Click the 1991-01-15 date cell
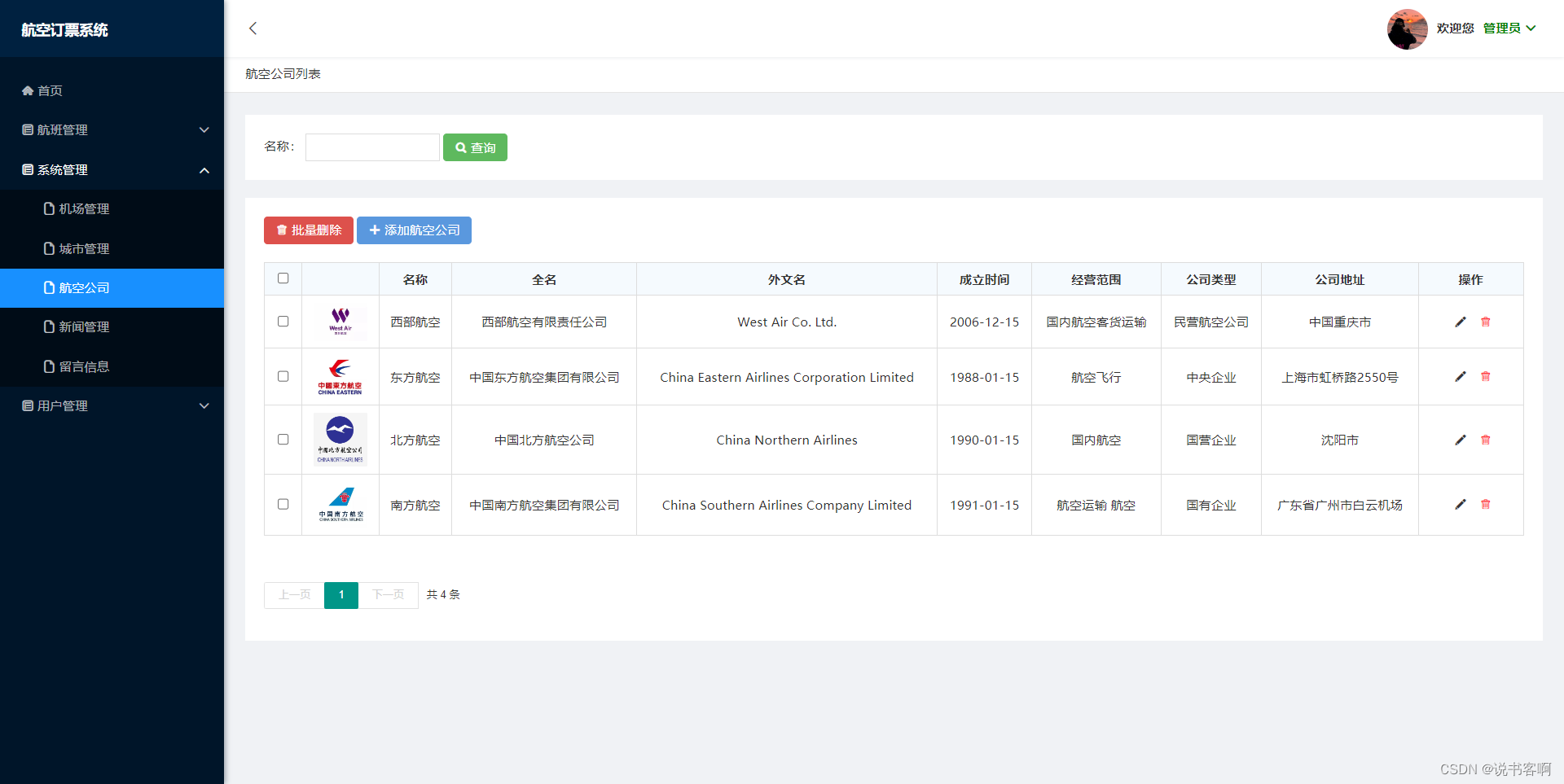Image resolution: width=1564 pixels, height=784 pixels. (984, 505)
